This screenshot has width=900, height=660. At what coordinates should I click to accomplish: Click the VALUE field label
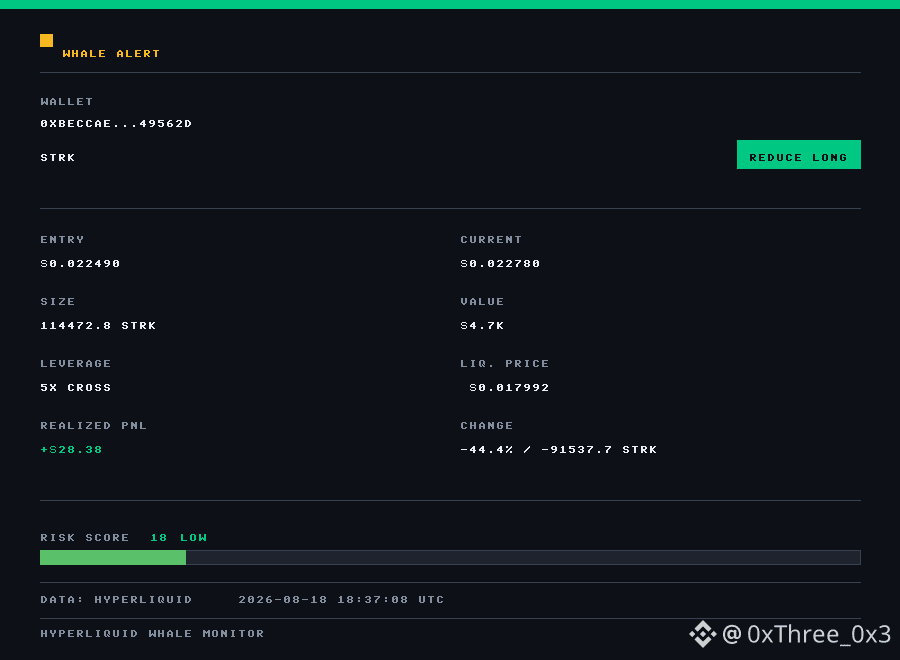tap(482, 301)
